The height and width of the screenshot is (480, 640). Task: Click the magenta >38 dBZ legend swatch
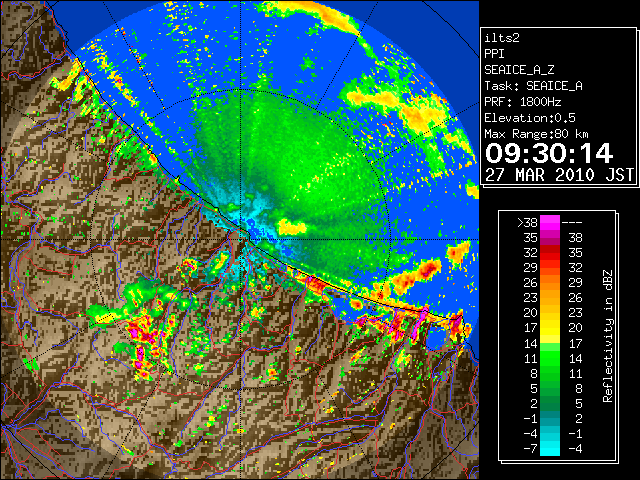coord(550,222)
